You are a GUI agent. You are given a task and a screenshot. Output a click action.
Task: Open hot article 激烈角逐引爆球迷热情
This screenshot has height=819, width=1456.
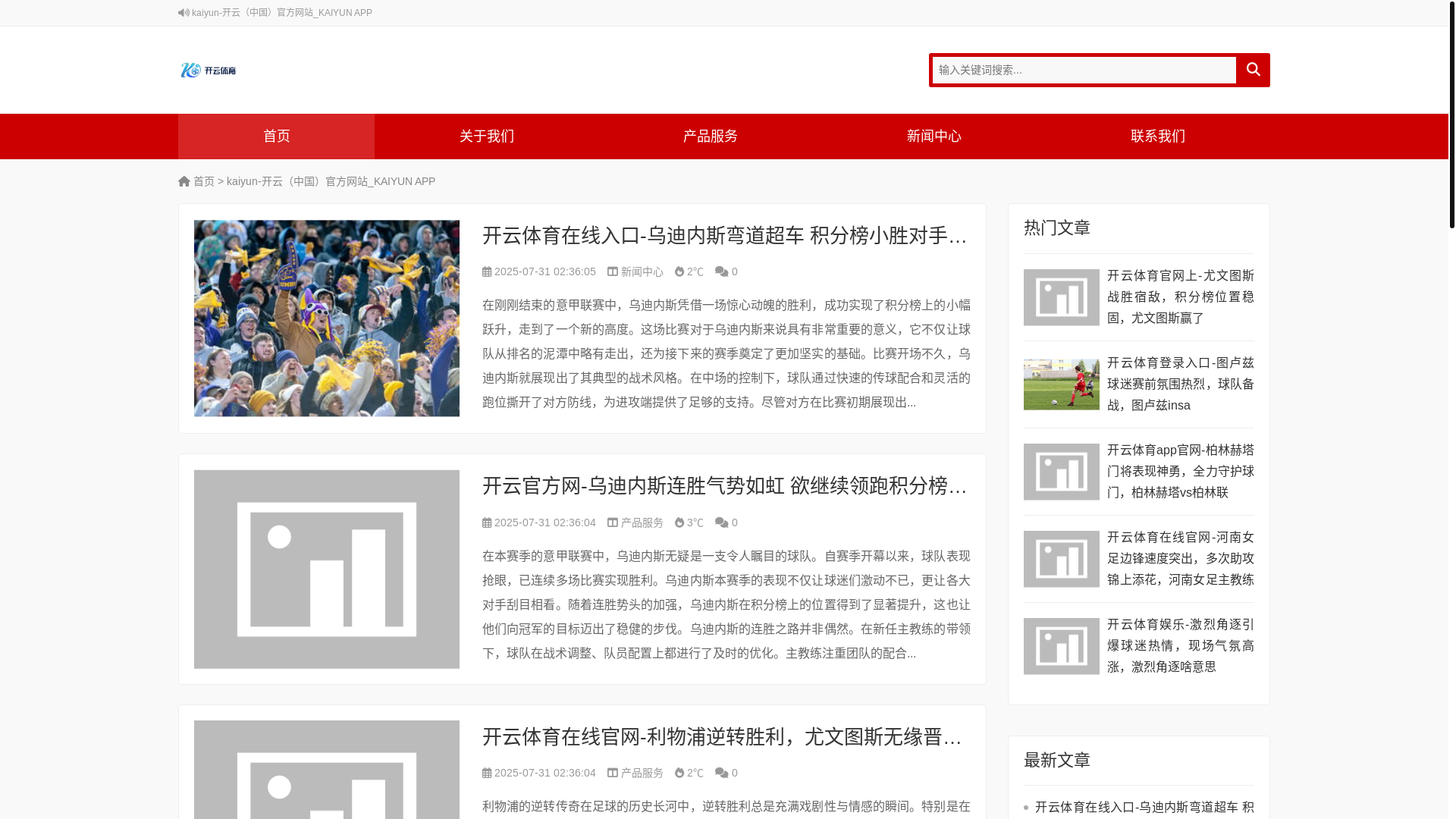point(1181,645)
